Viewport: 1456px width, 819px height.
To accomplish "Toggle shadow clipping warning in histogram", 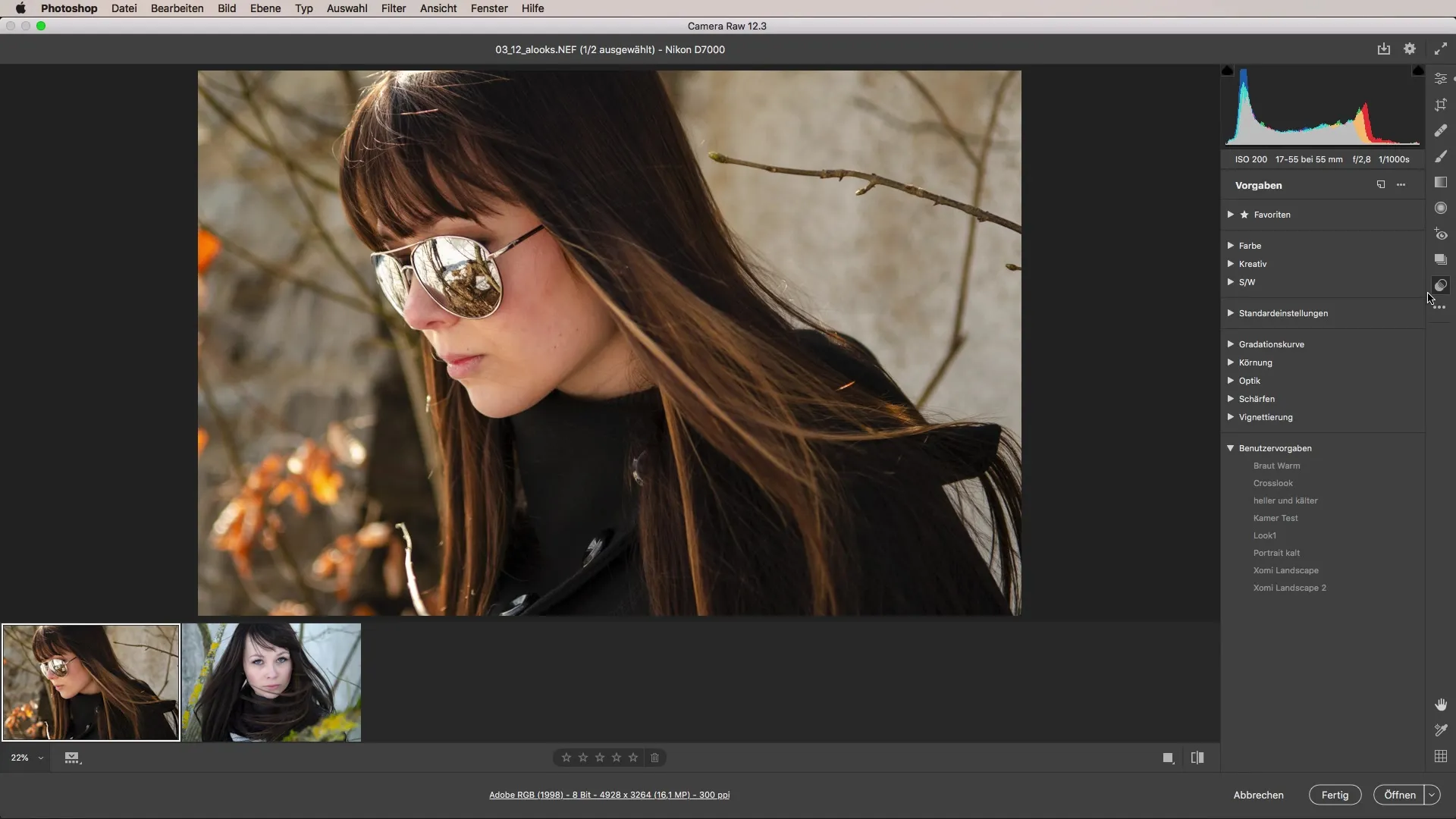I will (x=1228, y=71).
